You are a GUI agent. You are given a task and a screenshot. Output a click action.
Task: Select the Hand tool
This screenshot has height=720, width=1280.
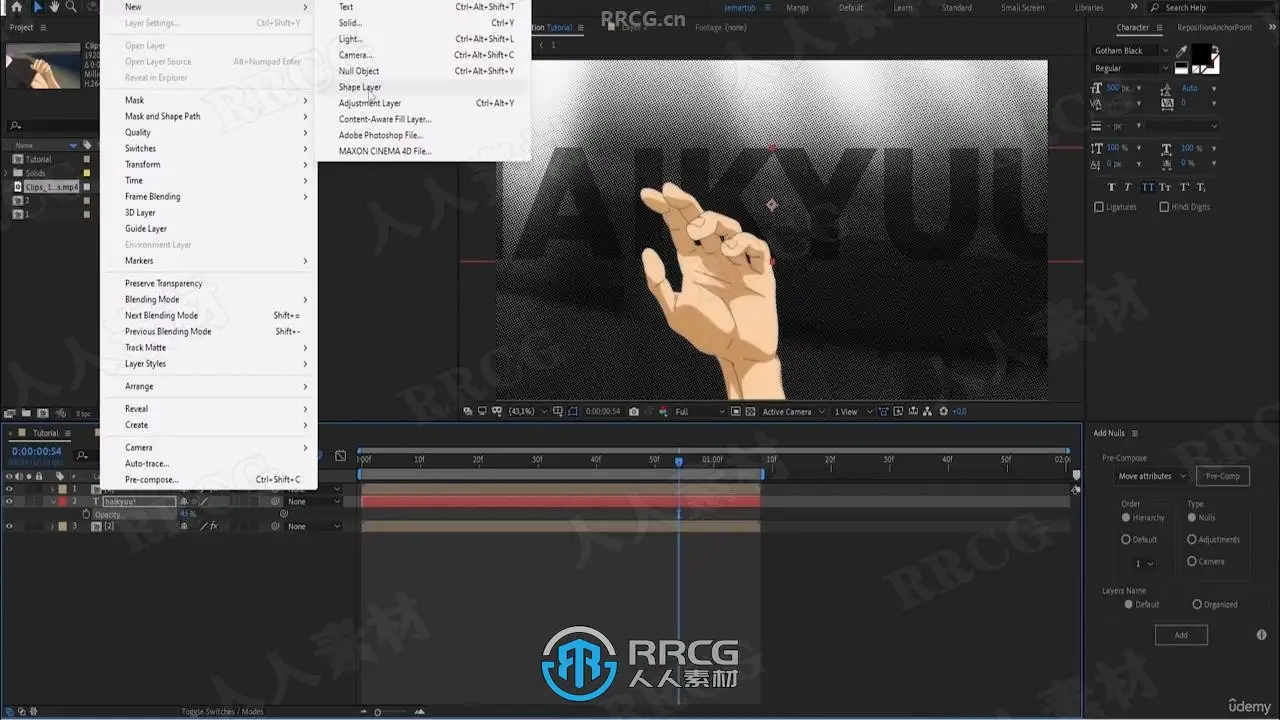tap(55, 7)
